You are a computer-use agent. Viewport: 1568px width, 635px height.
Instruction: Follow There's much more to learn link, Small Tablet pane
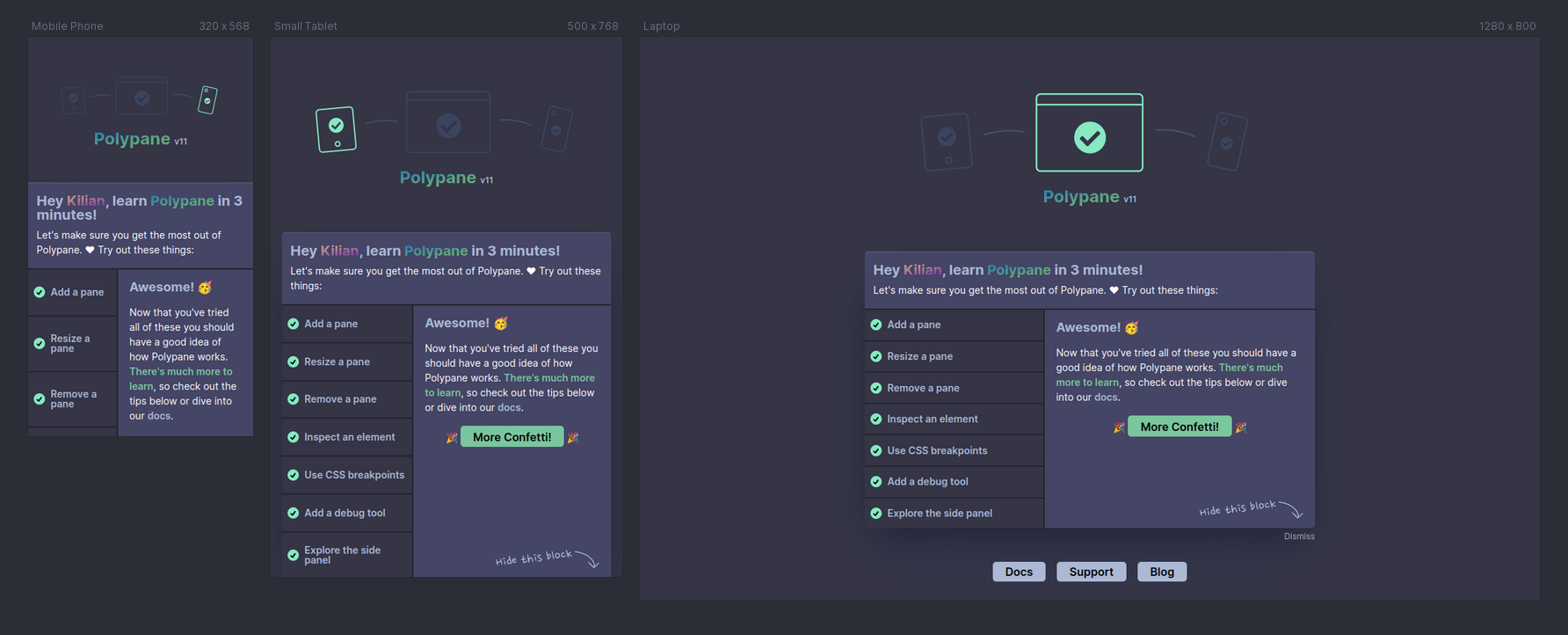coord(510,385)
